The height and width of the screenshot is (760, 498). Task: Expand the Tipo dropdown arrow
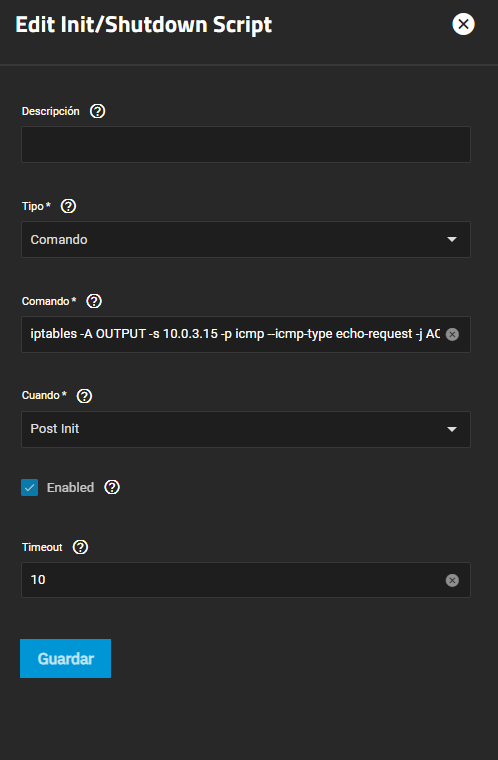click(x=452, y=239)
